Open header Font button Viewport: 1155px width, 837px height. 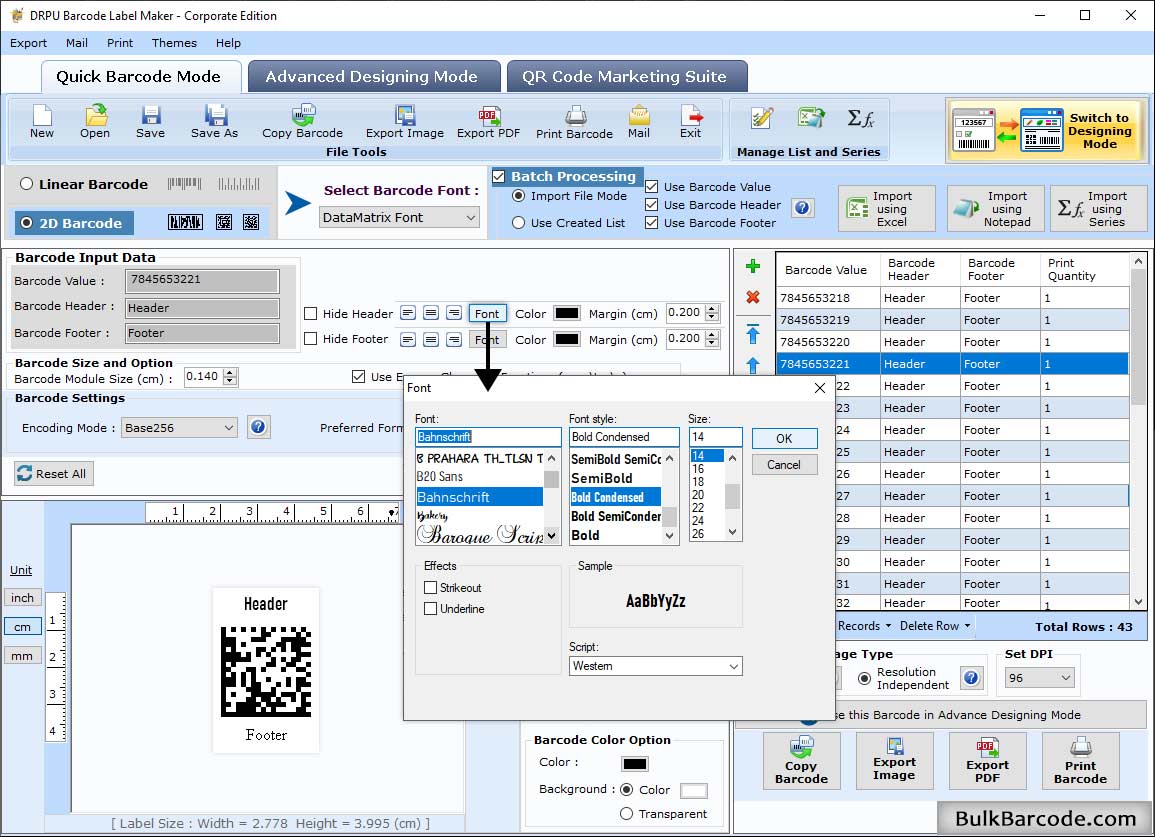pyautogui.click(x=487, y=313)
